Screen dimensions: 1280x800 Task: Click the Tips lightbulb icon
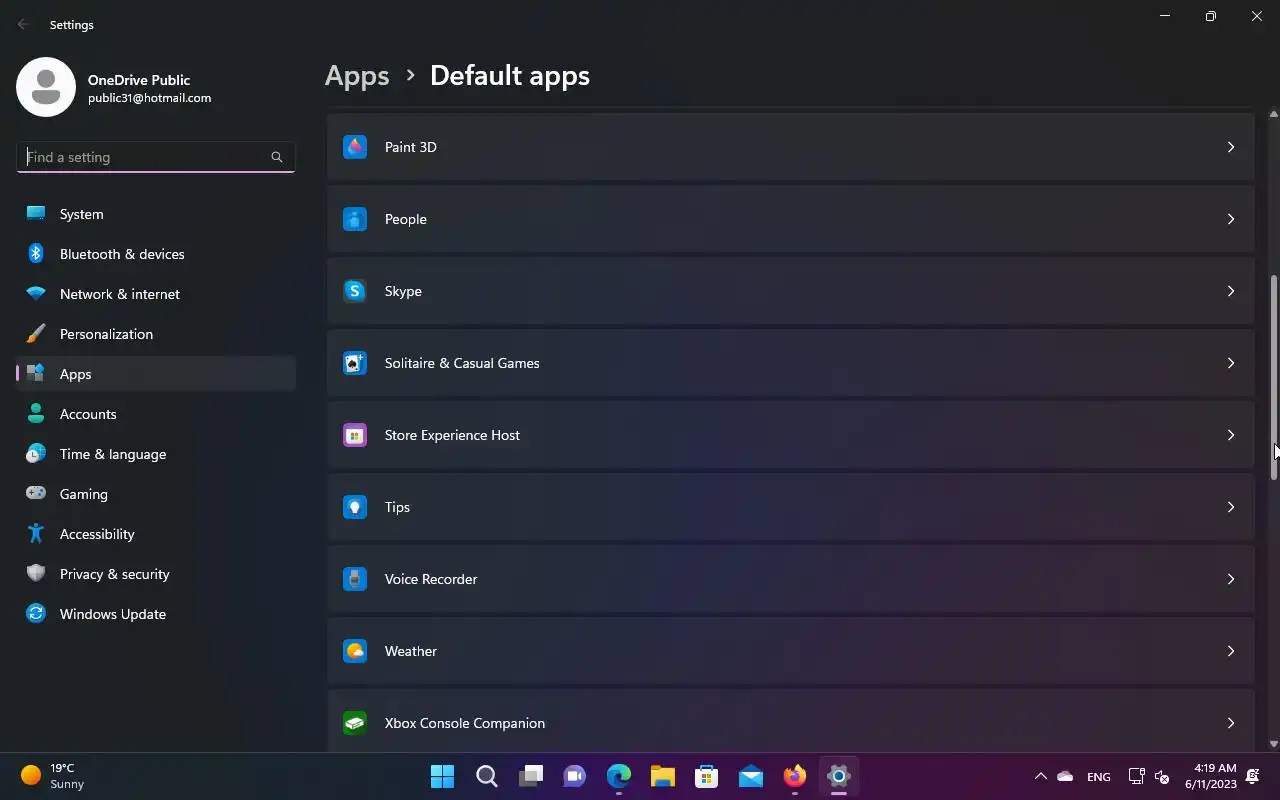(355, 507)
